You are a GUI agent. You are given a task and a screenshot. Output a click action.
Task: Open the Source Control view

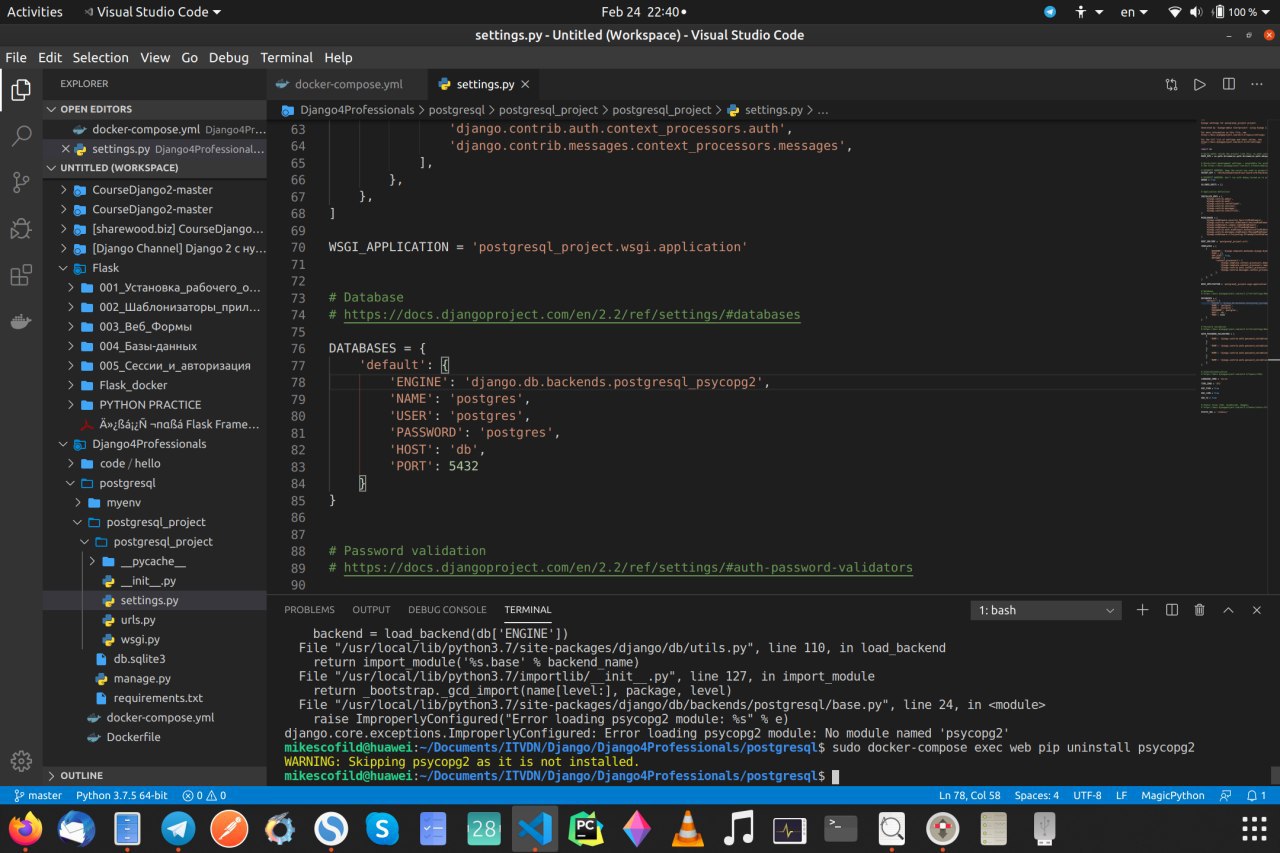[x=21, y=183]
